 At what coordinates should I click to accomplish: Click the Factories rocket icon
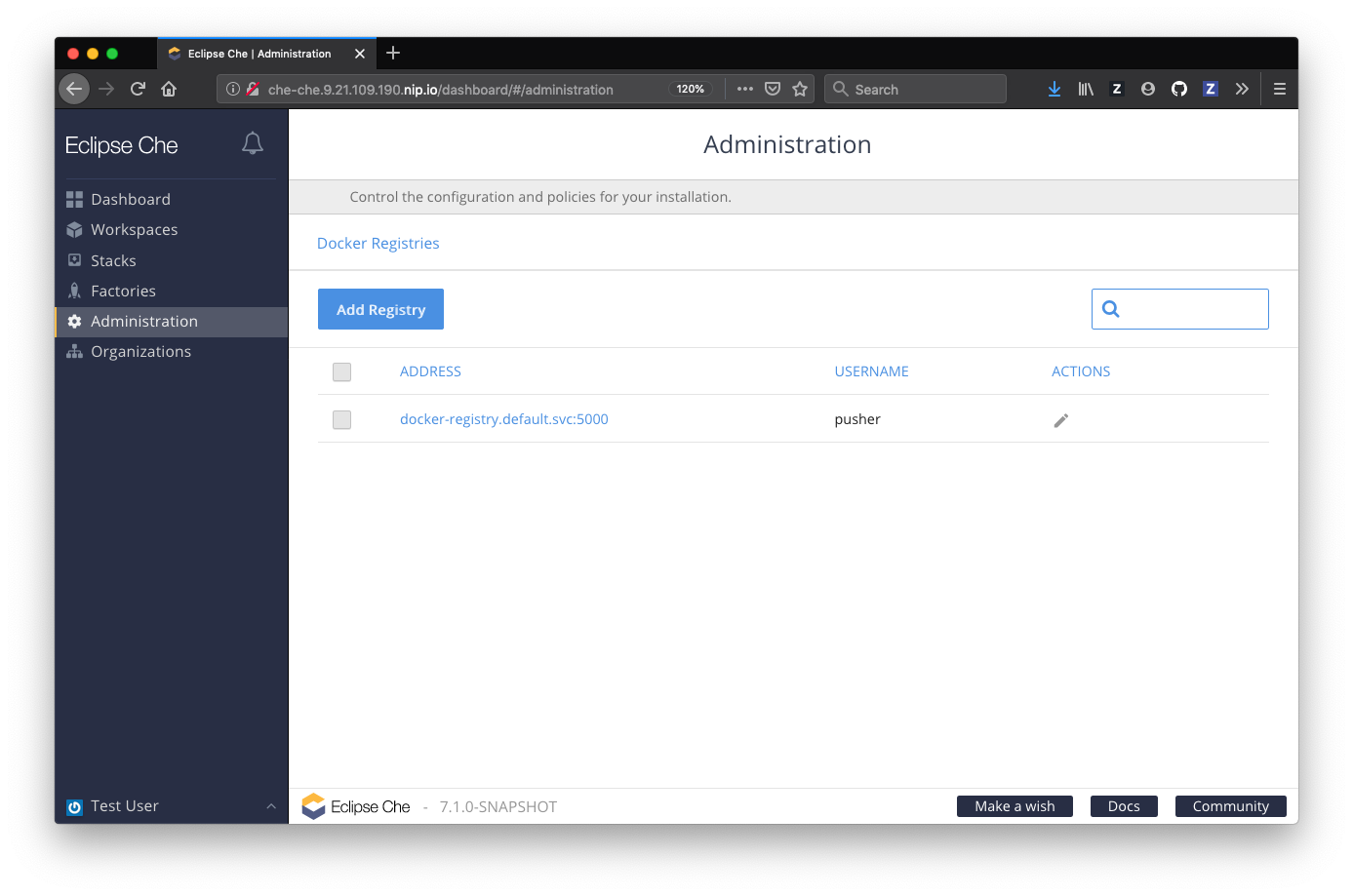[74, 291]
